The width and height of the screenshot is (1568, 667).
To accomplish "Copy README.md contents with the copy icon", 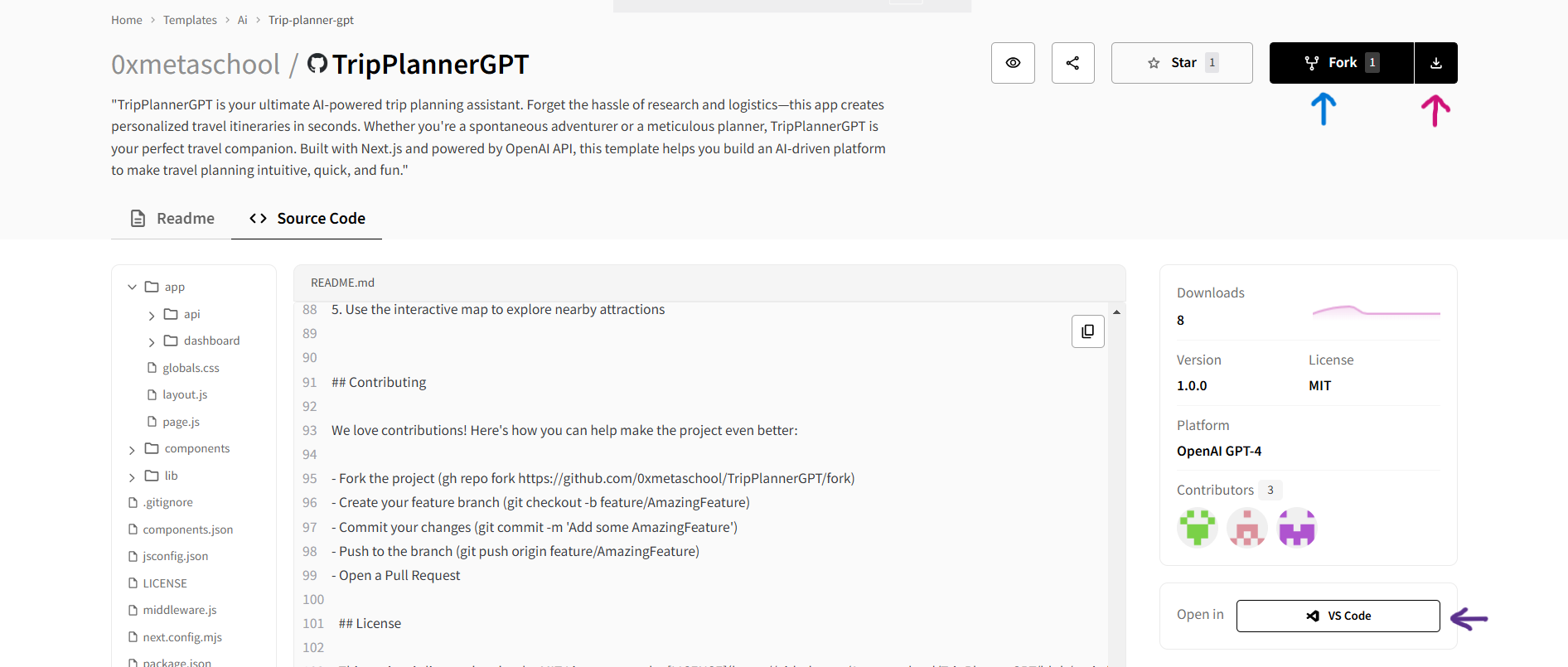I will pyautogui.click(x=1087, y=331).
